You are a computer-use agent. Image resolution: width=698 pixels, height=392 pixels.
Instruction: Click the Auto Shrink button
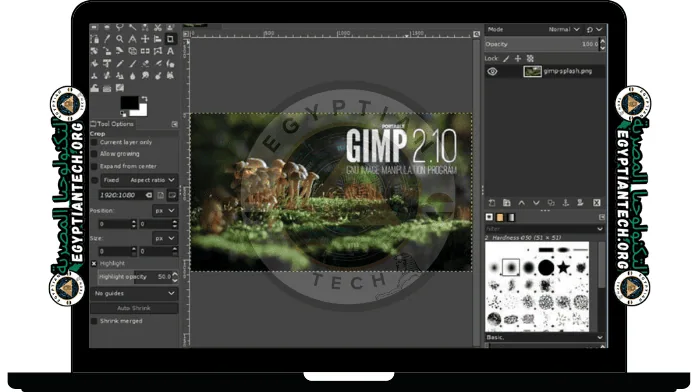click(x=134, y=308)
